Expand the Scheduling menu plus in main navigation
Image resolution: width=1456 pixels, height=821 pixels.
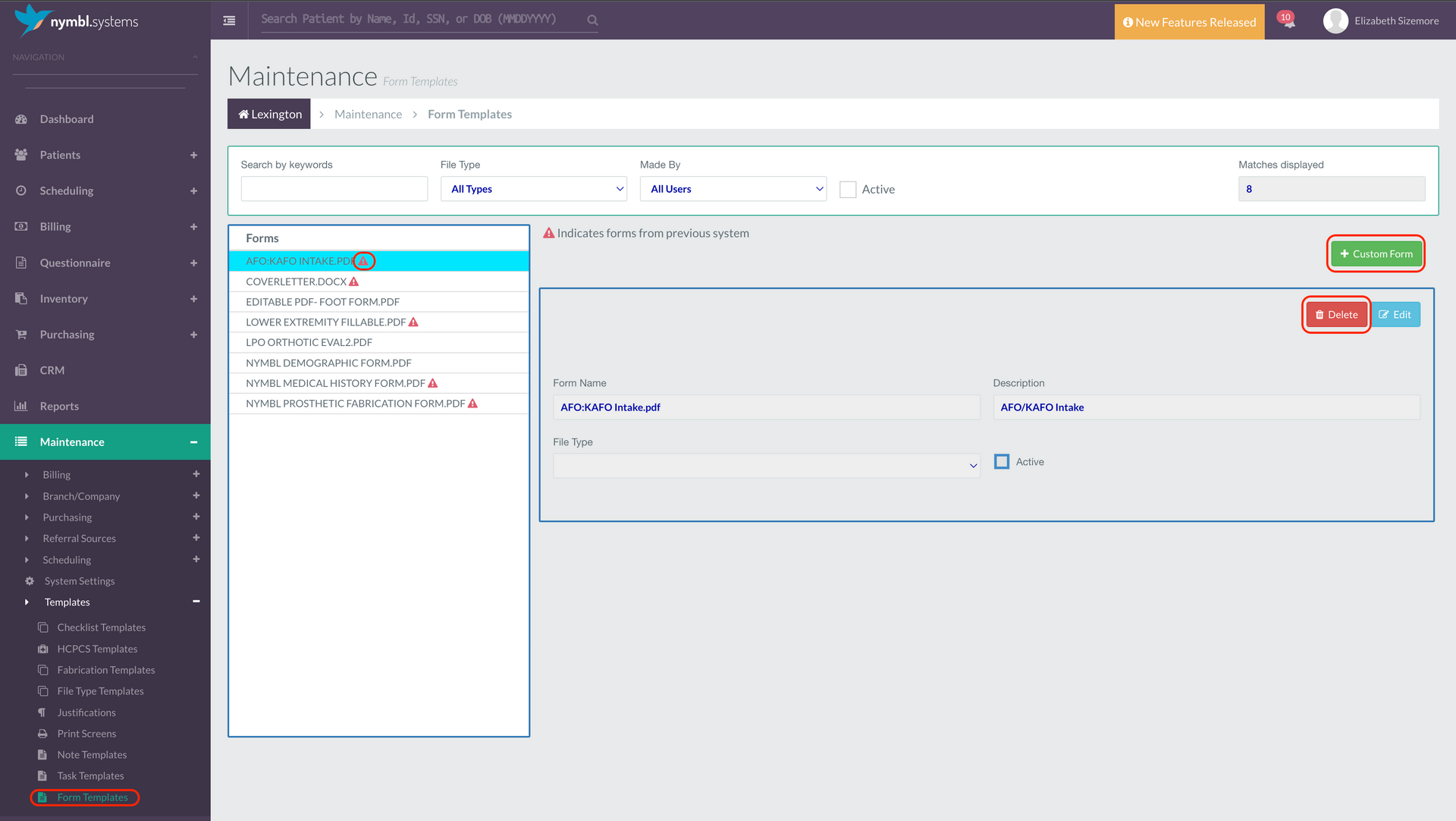(x=194, y=190)
